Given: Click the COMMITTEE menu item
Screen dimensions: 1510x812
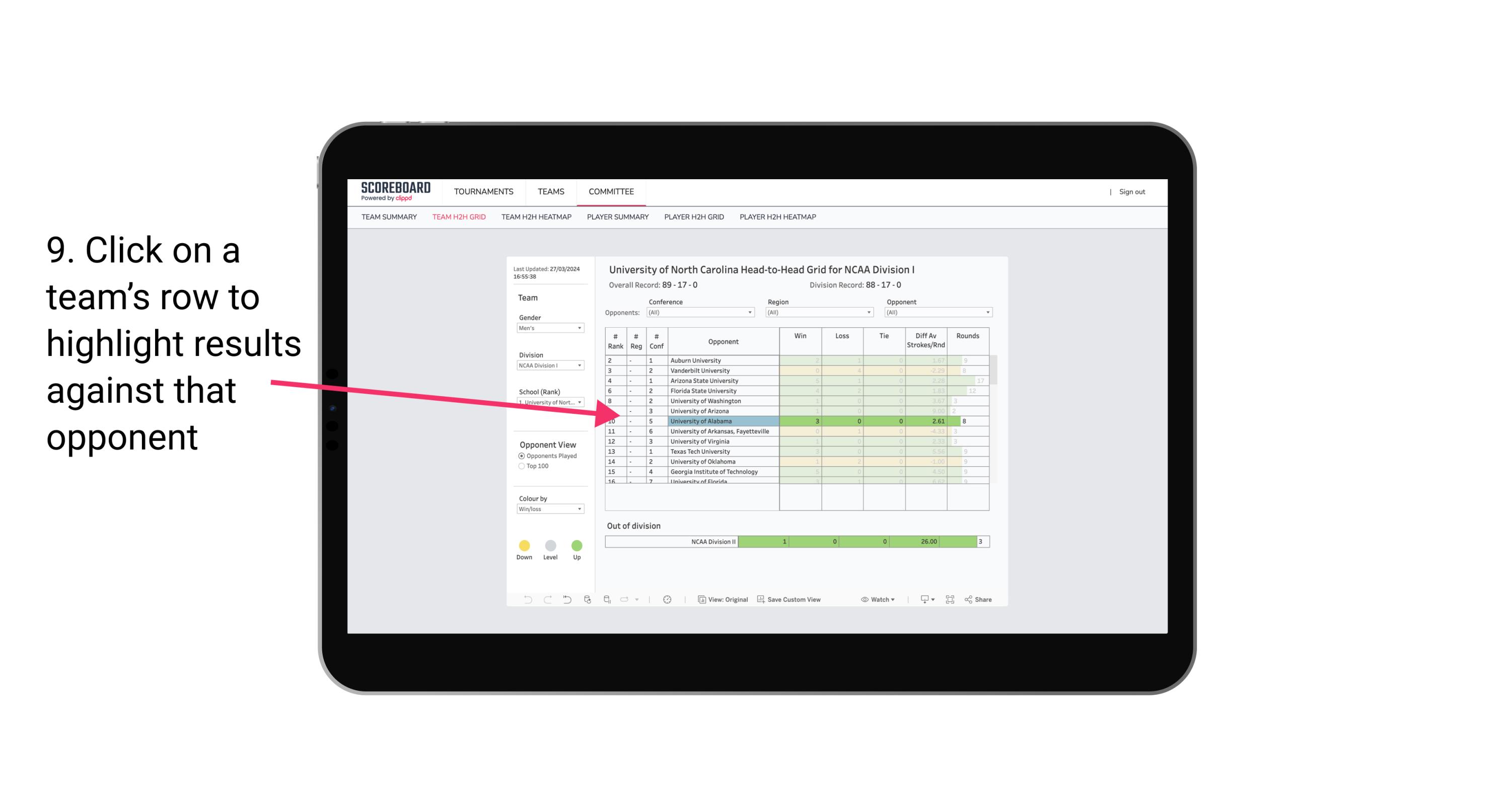Looking at the screenshot, I should (611, 191).
